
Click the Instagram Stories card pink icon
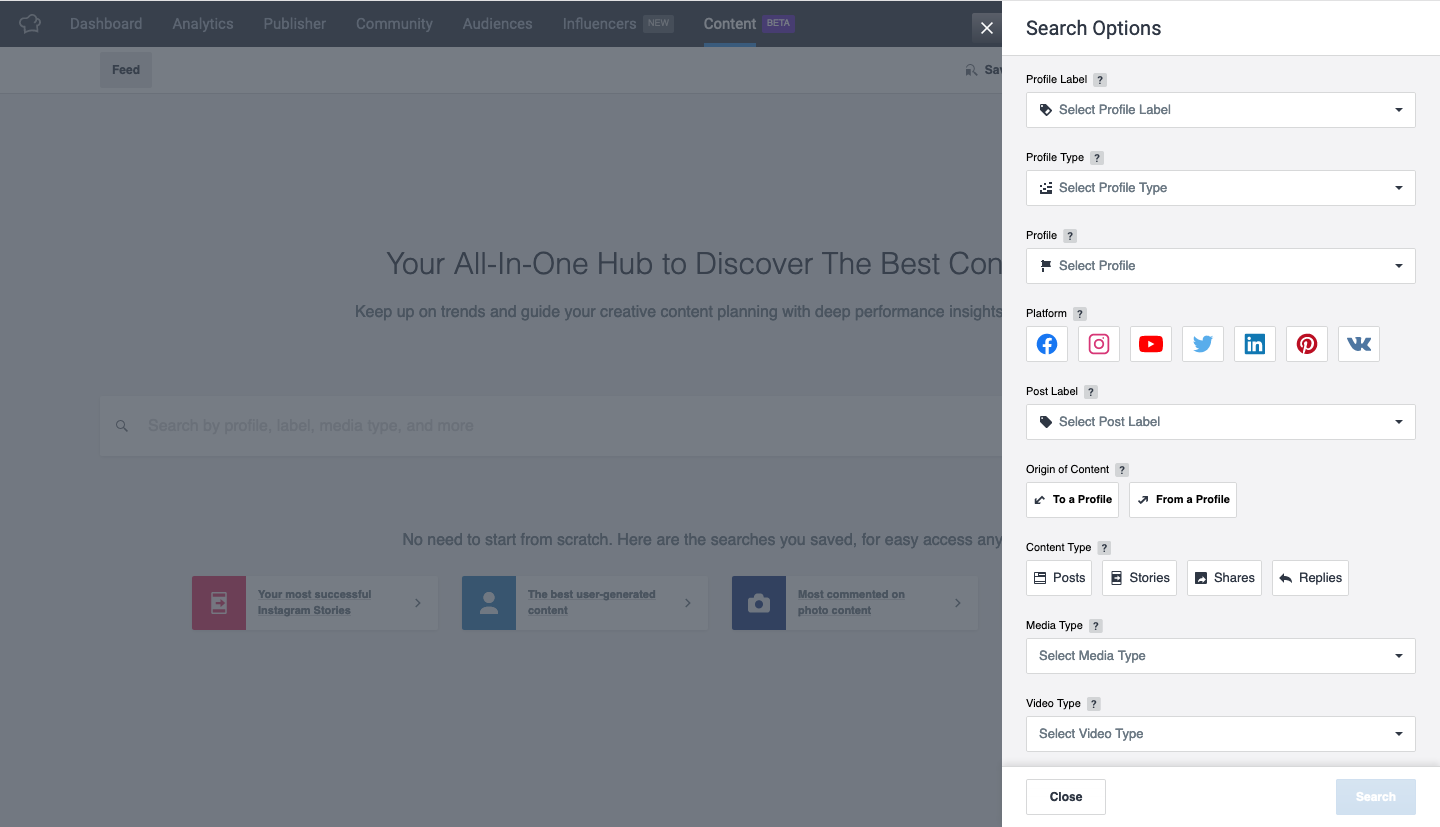(x=219, y=603)
